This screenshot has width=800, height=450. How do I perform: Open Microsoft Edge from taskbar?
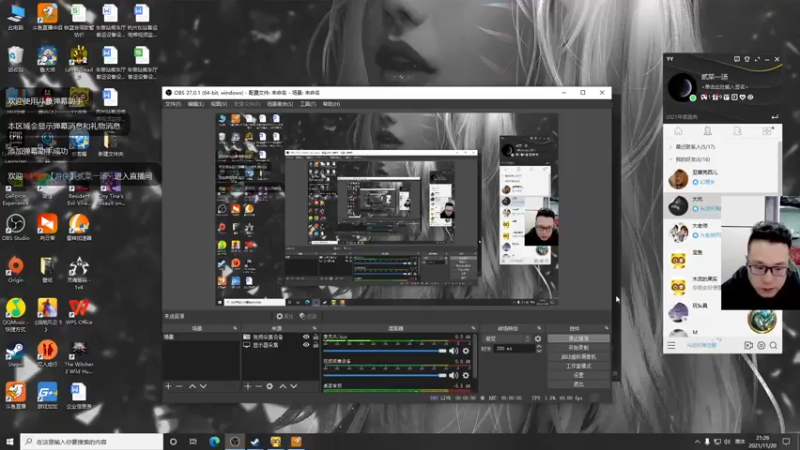pyautogui.click(x=214, y=441)
